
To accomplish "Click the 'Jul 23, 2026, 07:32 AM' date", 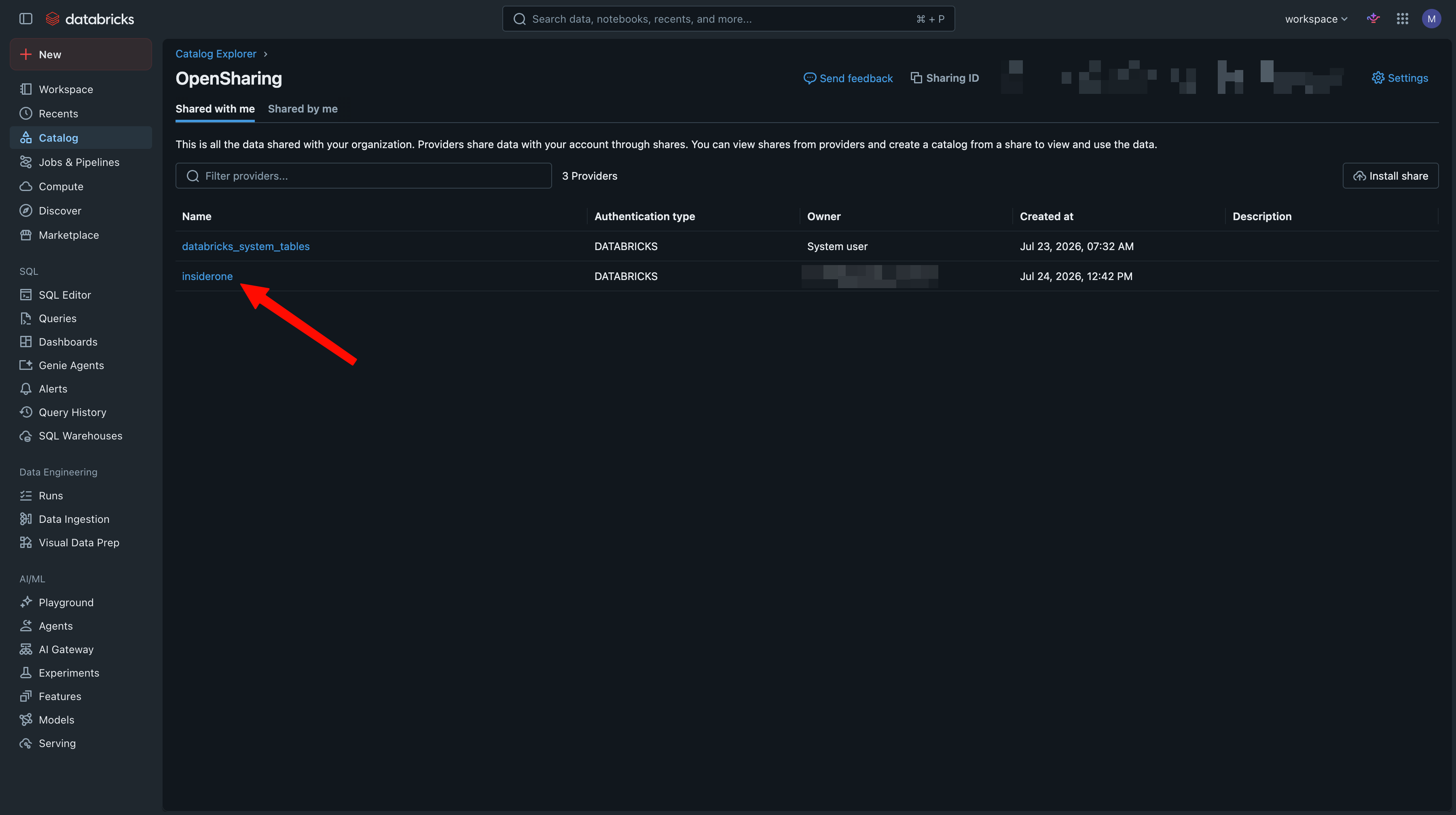I will (1077, 246).
